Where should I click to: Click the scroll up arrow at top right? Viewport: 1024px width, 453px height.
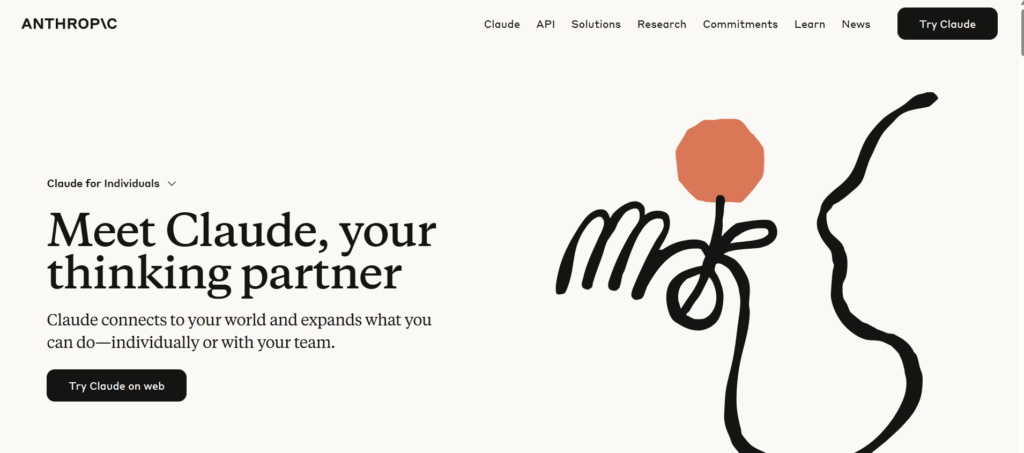click(1021, 3)
